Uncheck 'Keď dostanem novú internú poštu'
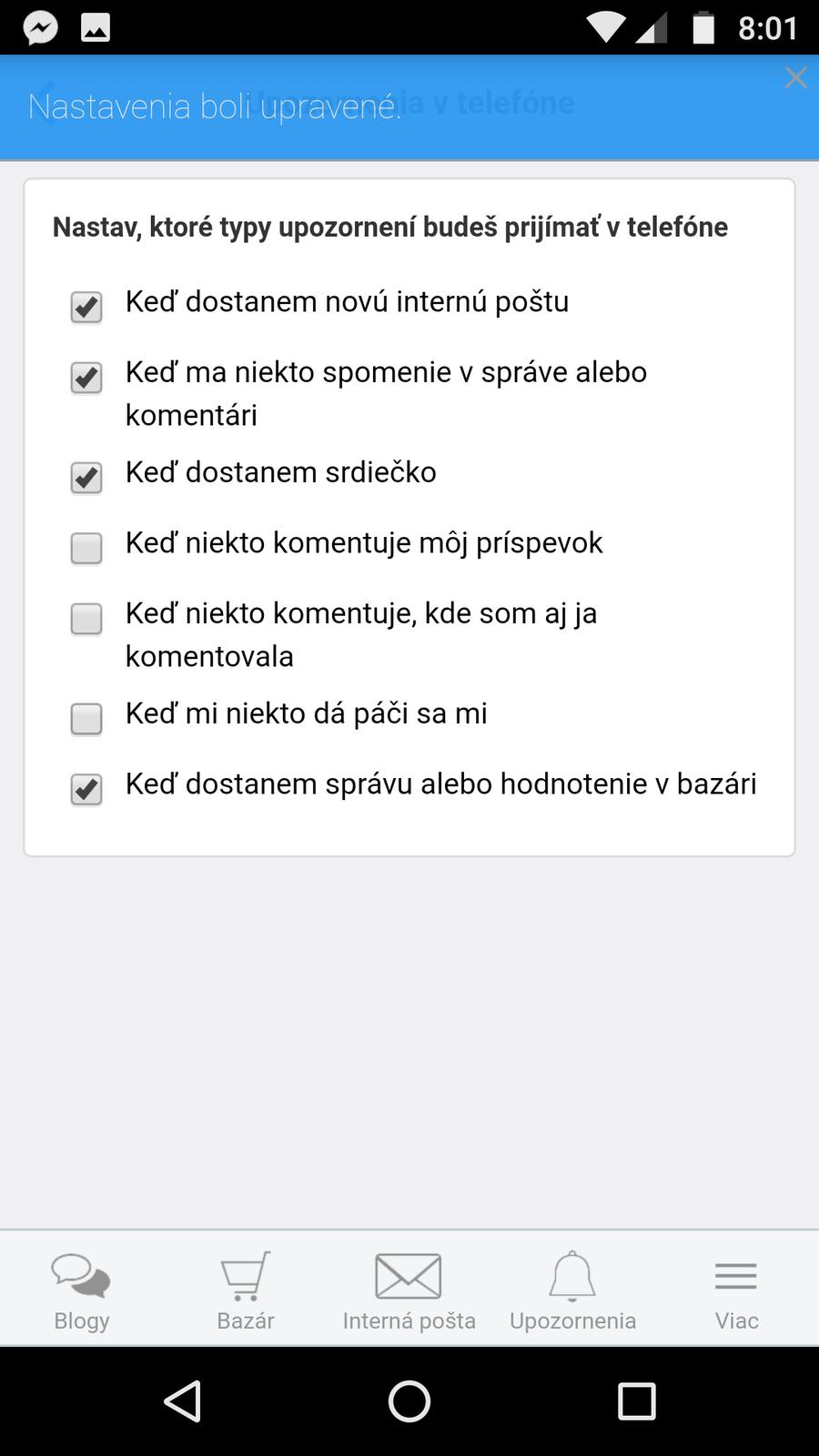 [86, 307]
